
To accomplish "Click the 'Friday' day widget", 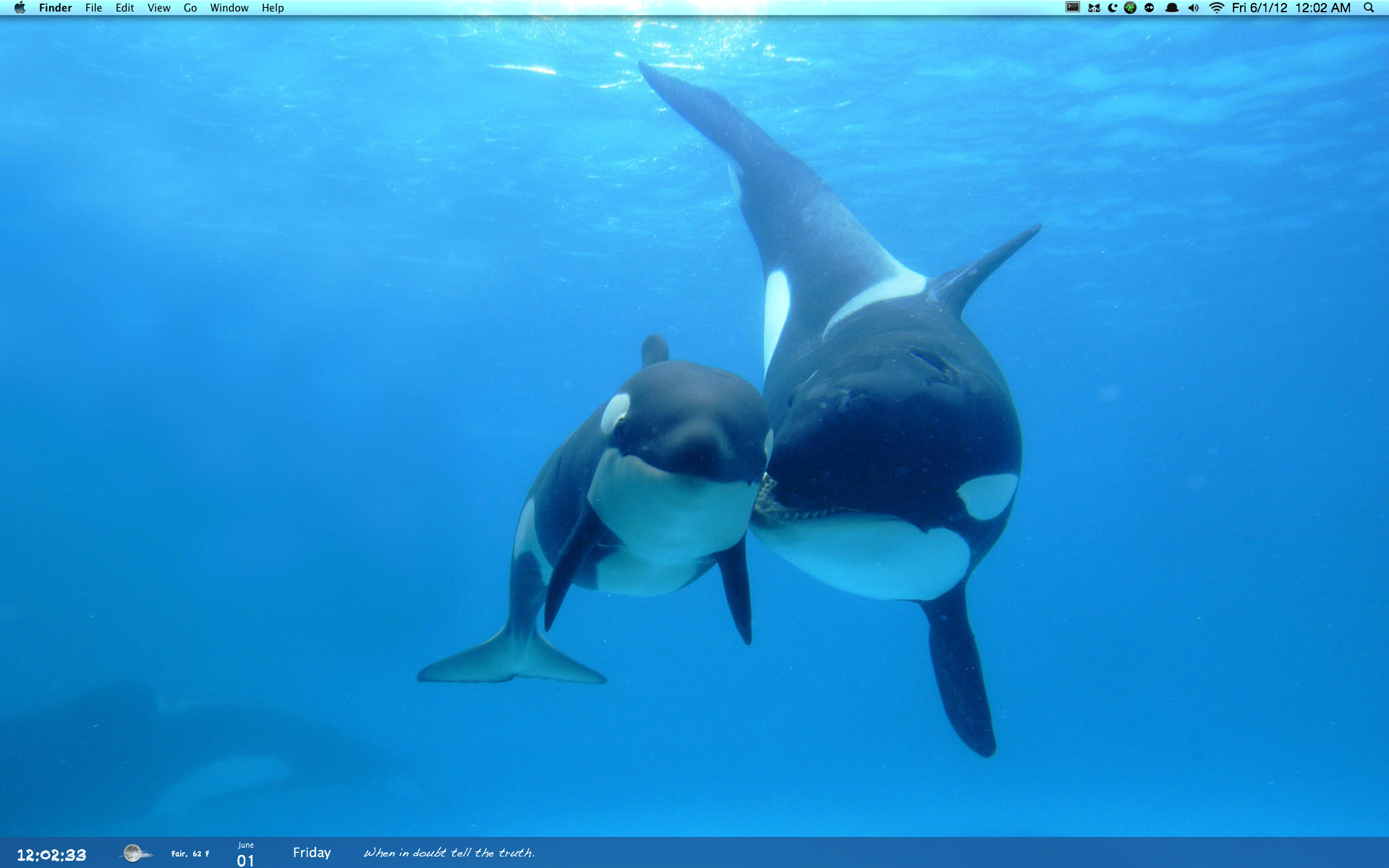I will pos(312,853).
